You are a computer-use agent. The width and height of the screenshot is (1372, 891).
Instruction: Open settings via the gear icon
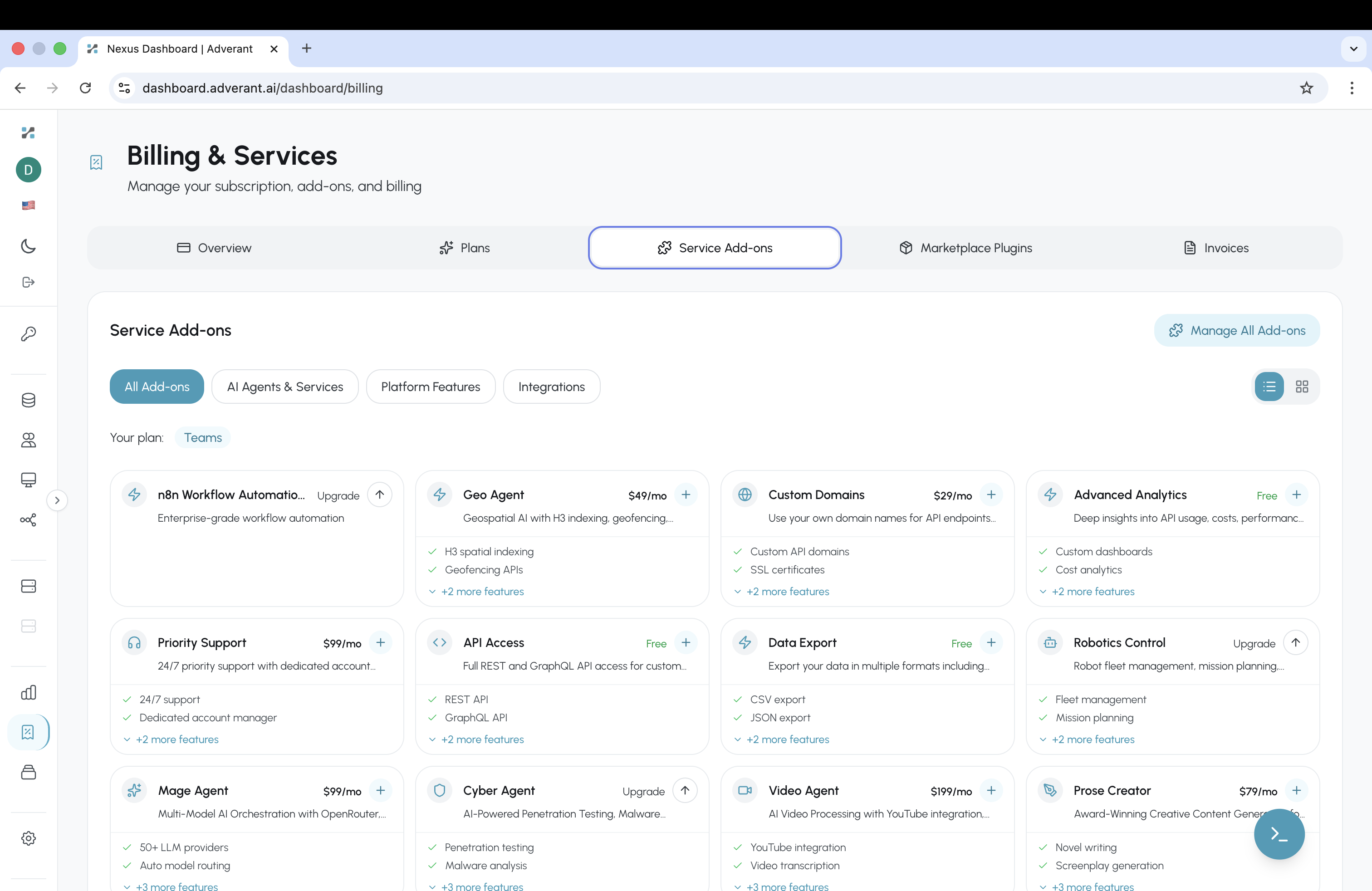point(28,838)
